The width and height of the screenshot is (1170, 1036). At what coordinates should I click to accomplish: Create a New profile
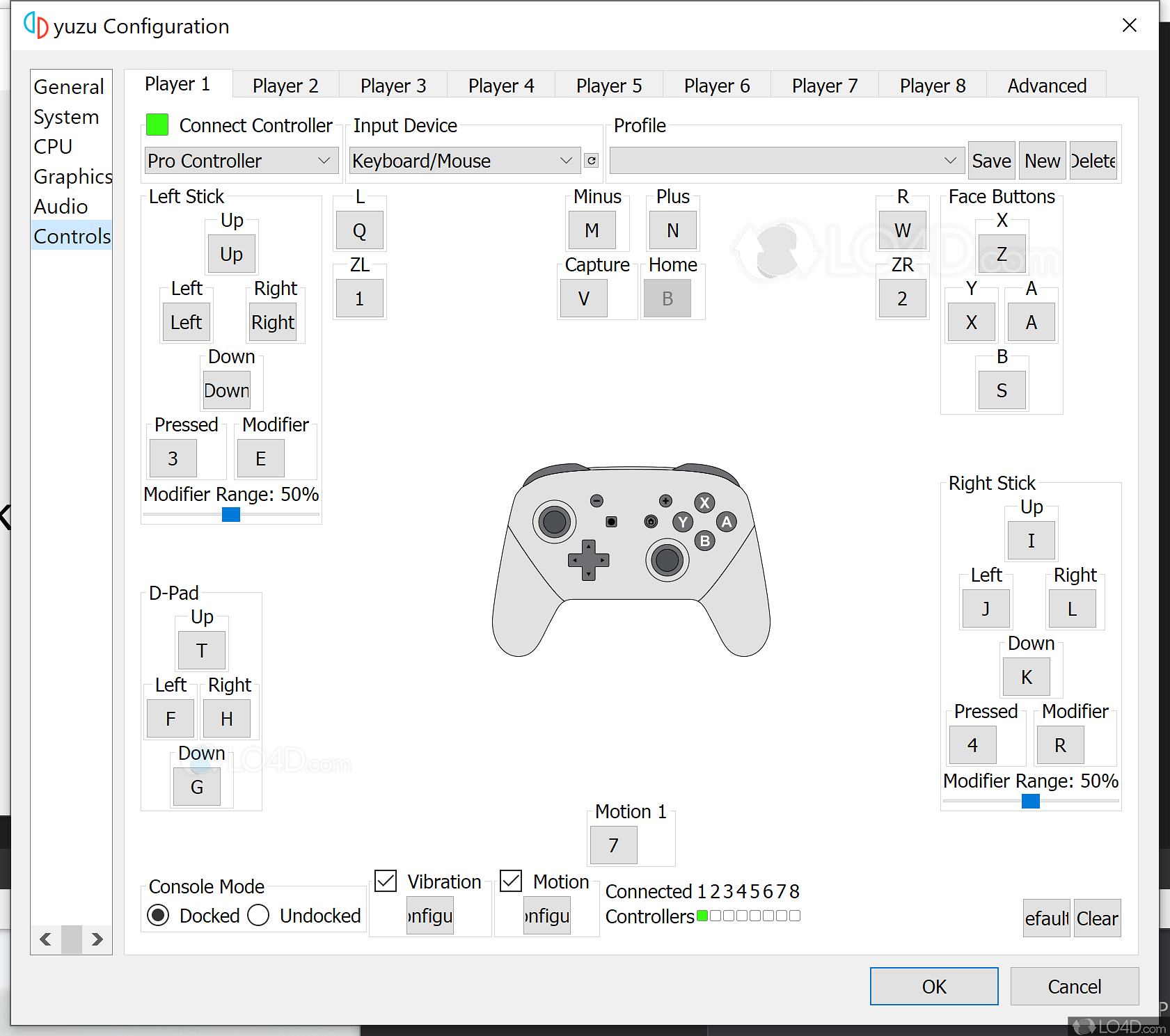pos(1042,161)
